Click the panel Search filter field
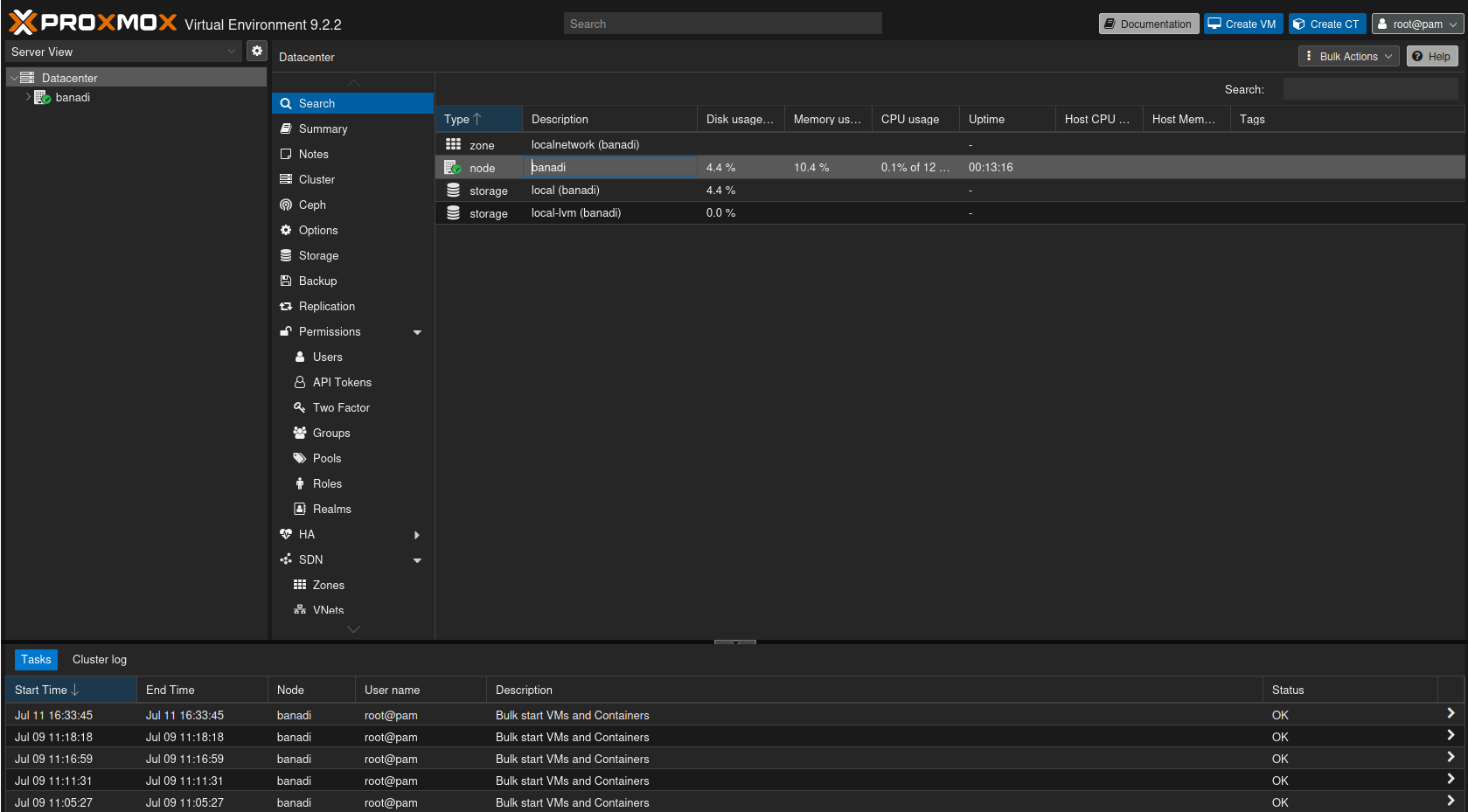This screenshot has height=812, width=1468. (x=1370, y=89)
